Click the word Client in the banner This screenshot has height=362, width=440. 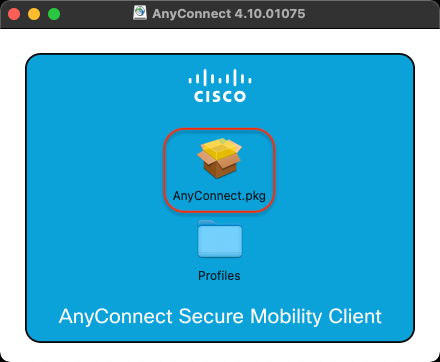click(355, 316)
